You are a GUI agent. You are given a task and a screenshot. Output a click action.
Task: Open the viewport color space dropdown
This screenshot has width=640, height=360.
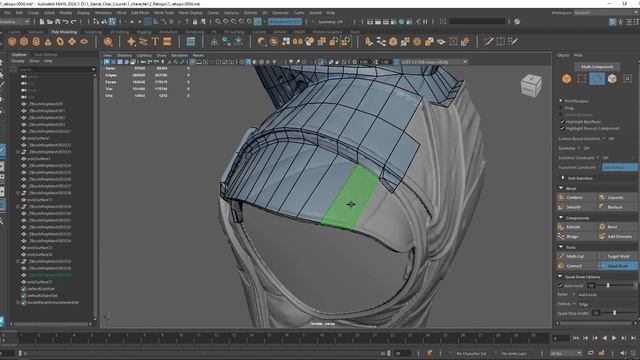pyautogui.click(x=433, y=62)
